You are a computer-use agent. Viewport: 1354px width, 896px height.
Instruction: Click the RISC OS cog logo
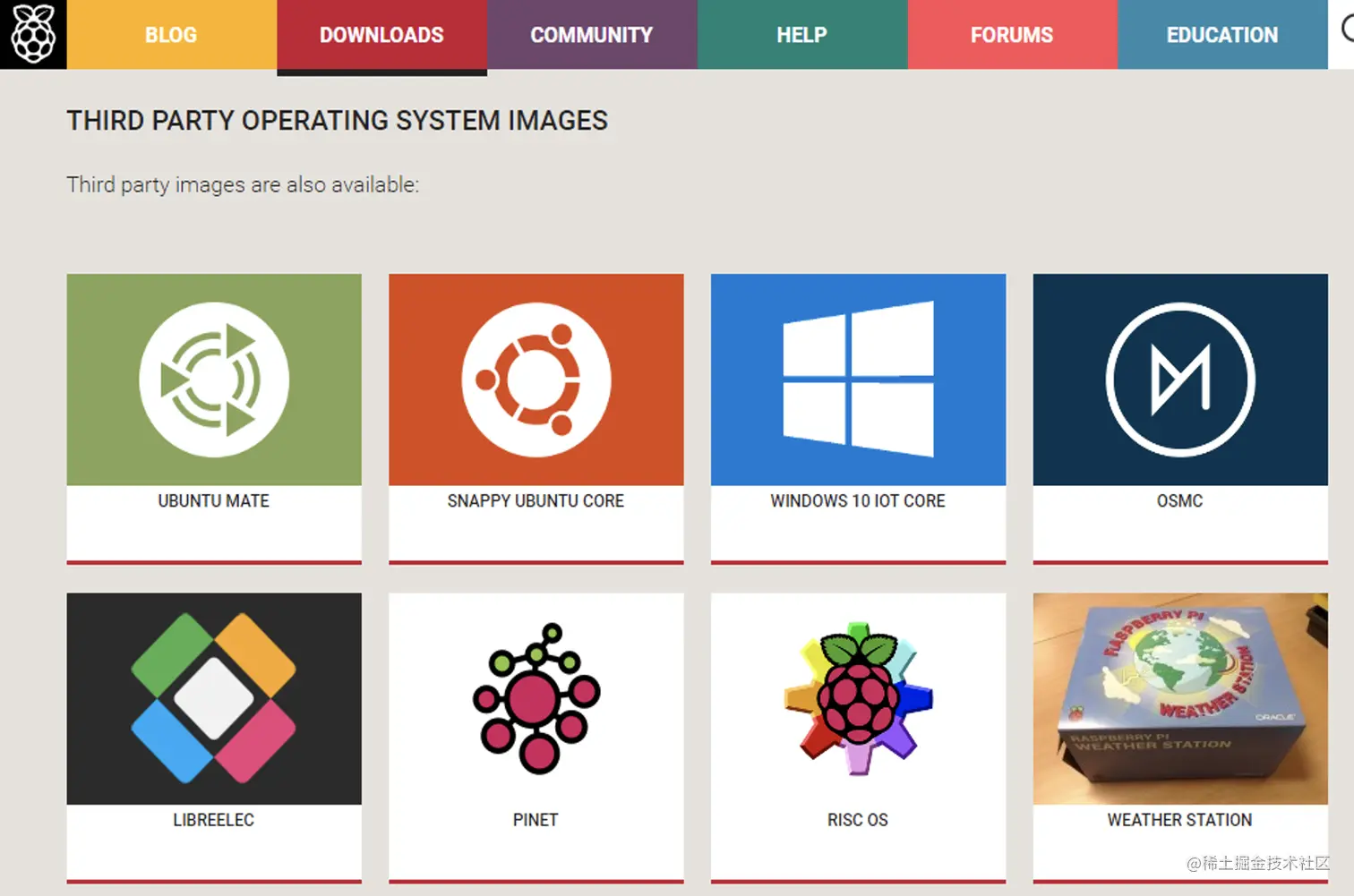tap(858, 698)
